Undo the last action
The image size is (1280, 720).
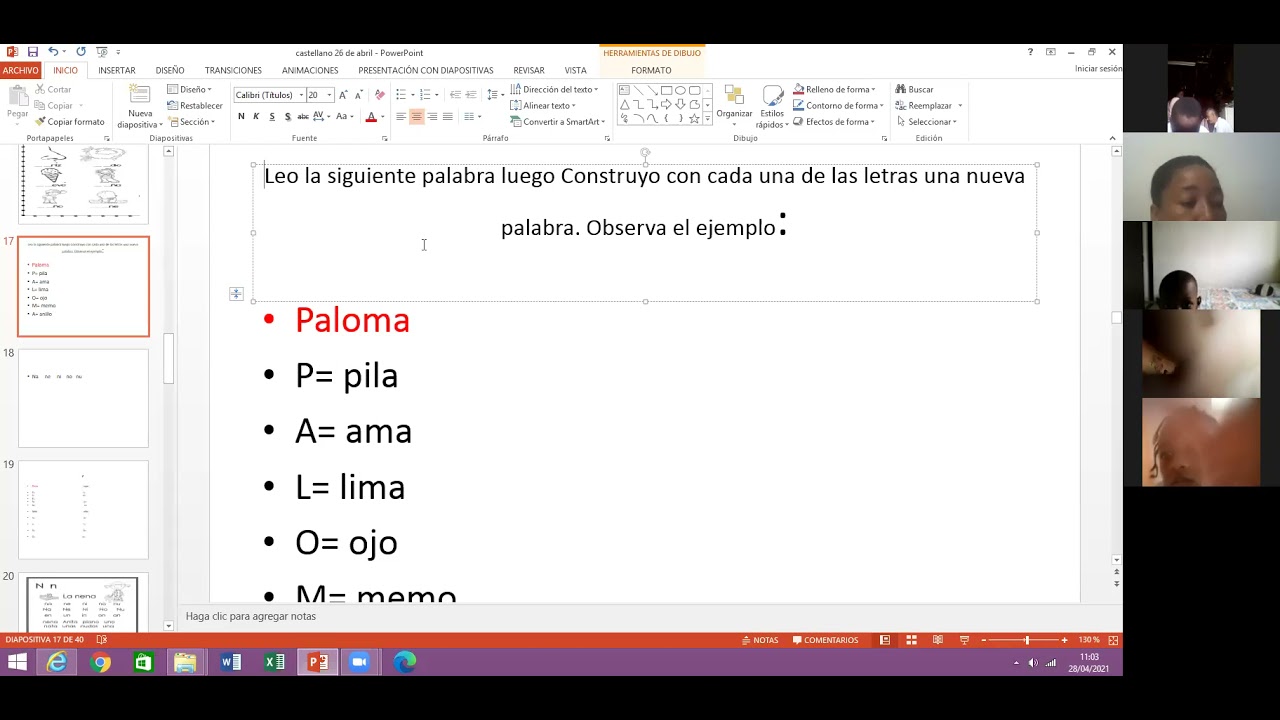coord(53,52)
